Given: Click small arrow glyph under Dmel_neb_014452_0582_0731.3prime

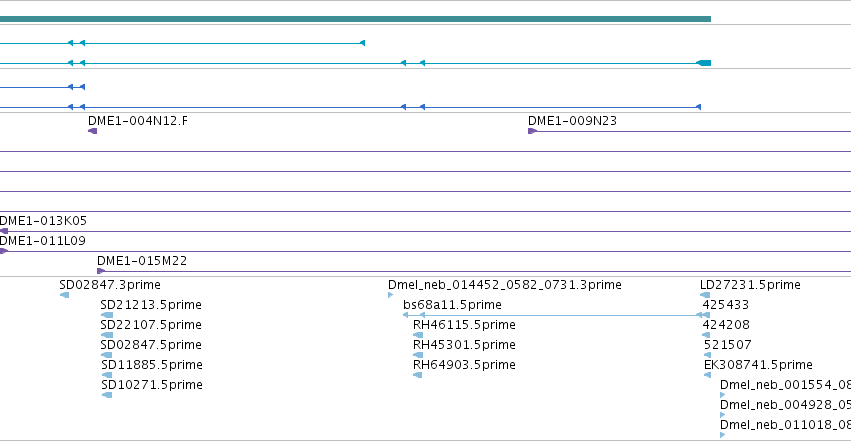Looking at the screenshot, I should [x=391, y=295].
